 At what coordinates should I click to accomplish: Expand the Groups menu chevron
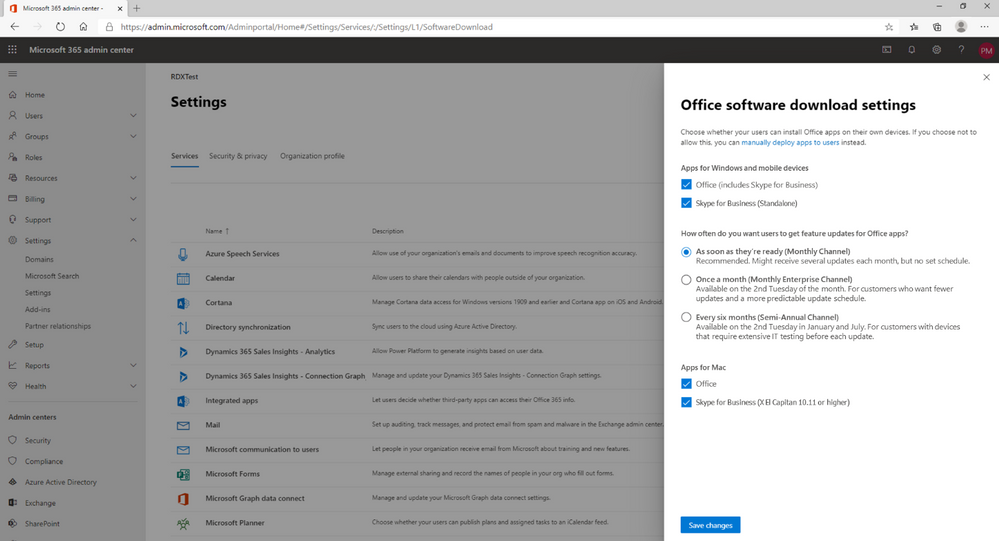(x=133, y=136)
